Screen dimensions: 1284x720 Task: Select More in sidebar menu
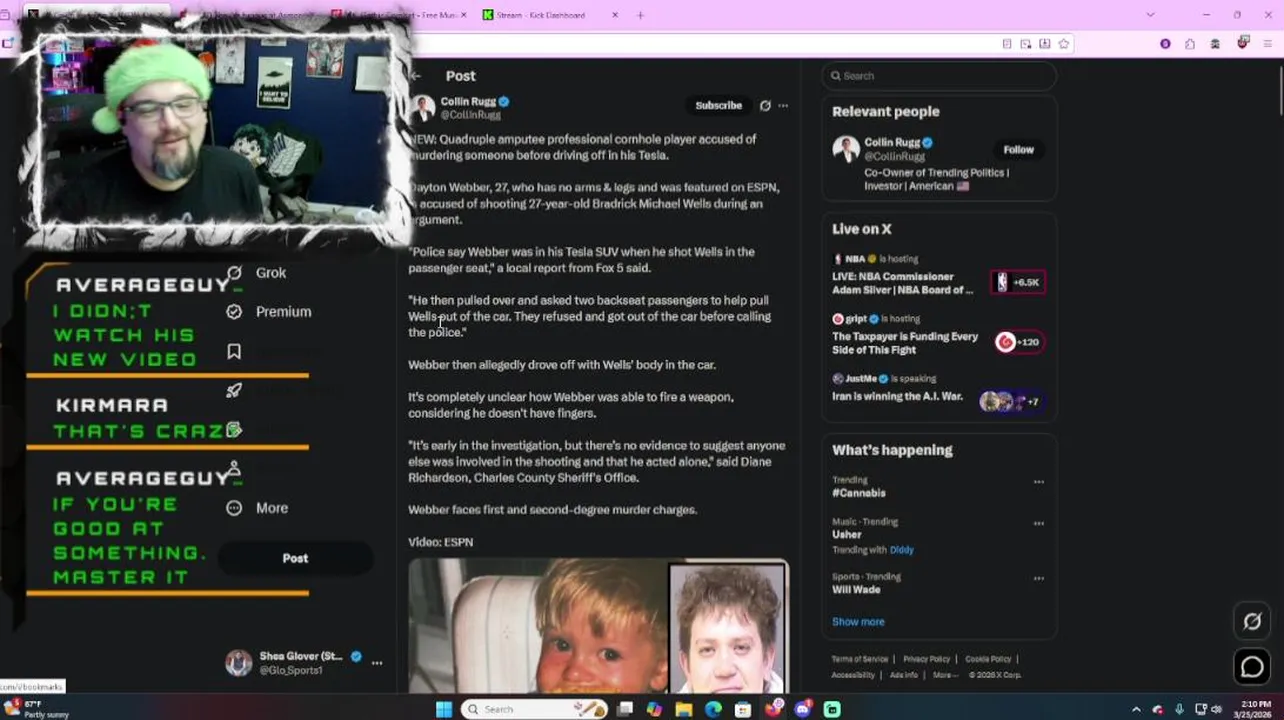tap(272, 508)
